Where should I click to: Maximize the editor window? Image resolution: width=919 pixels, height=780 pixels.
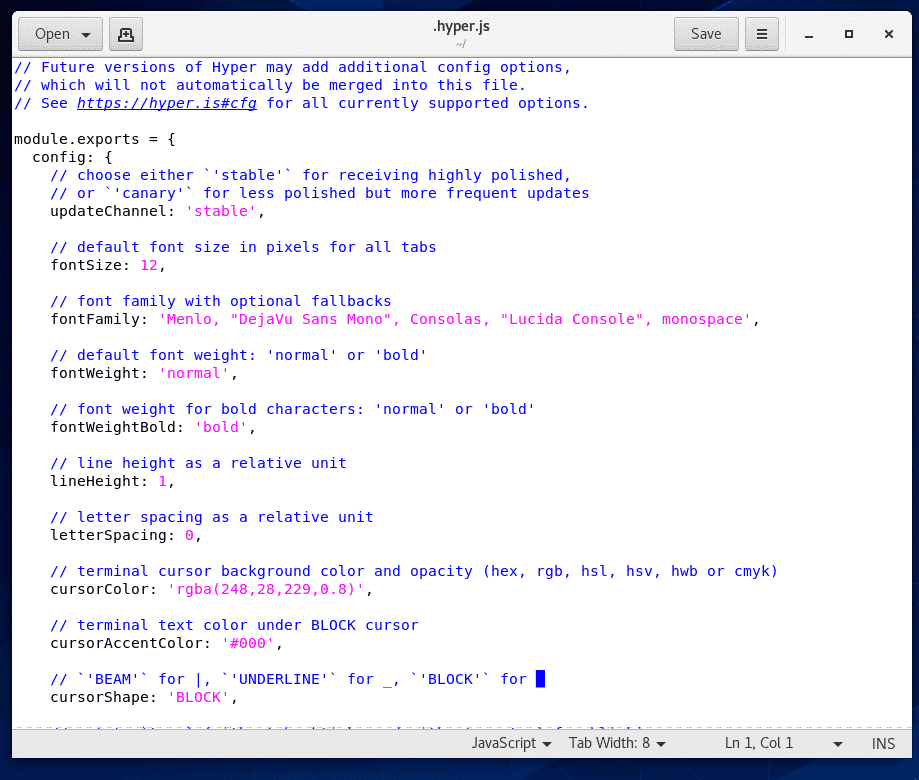(x=849, y=34)
